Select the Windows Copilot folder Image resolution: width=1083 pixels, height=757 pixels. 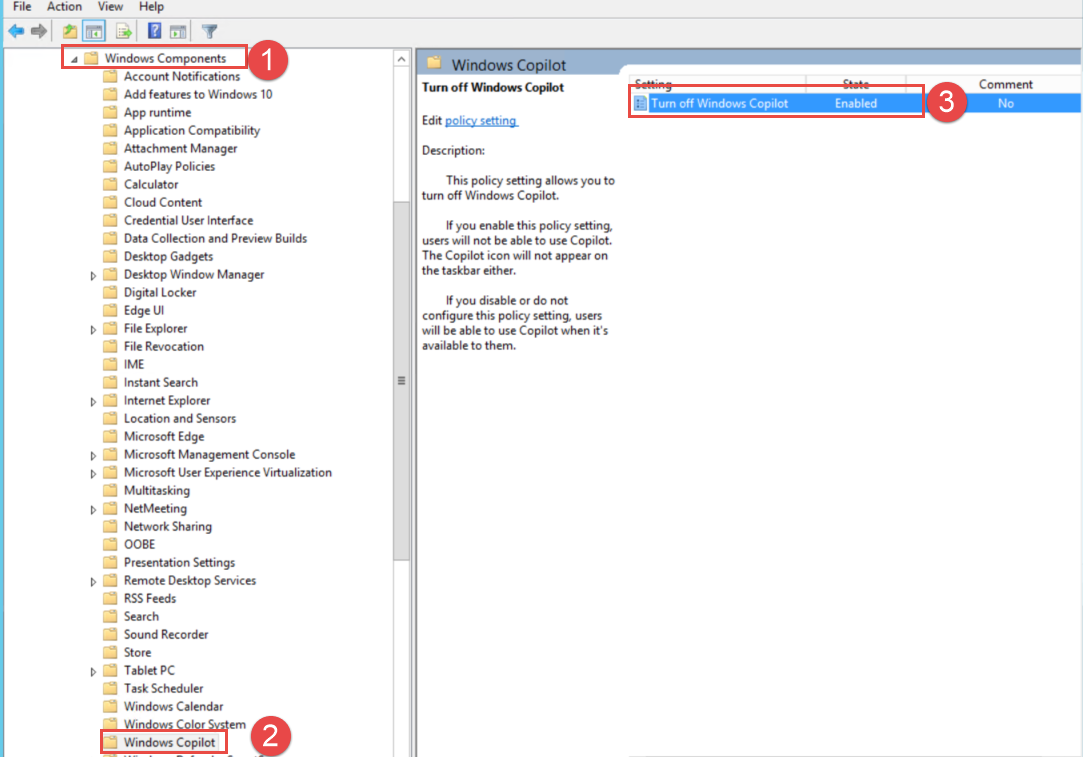tap(169, 742)
